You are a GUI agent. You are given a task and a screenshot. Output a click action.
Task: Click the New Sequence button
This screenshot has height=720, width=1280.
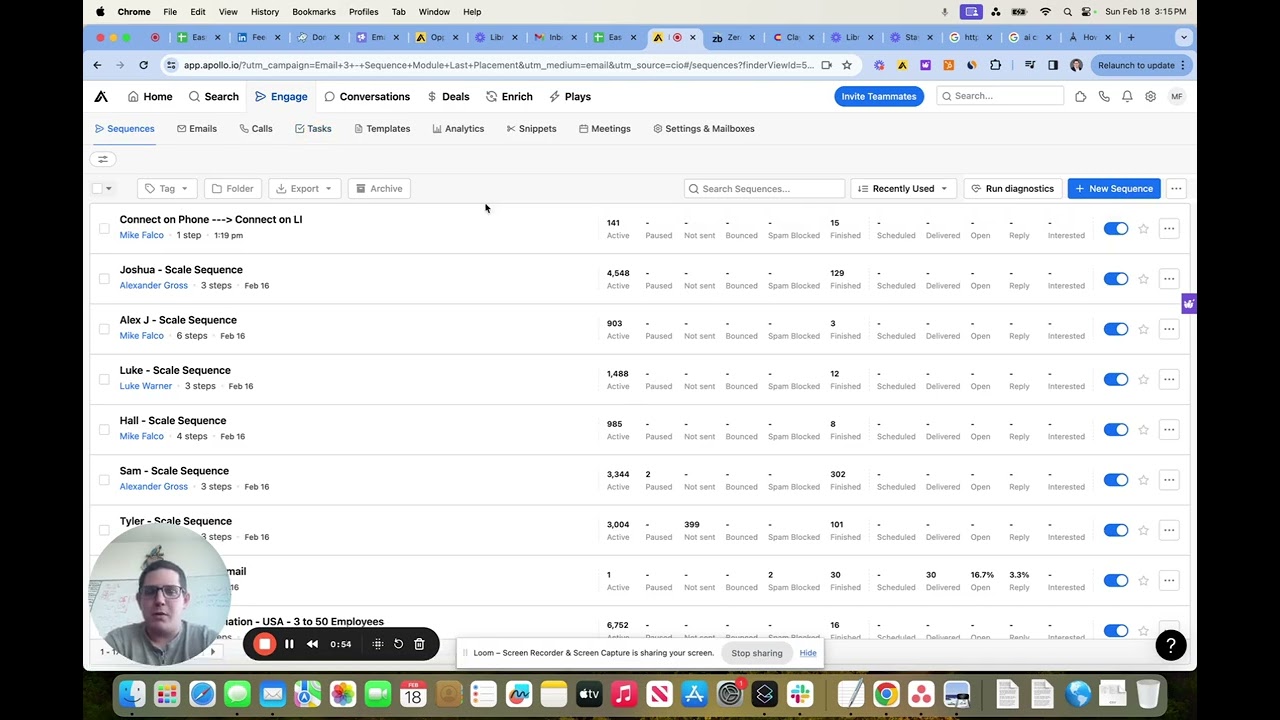(x=1114, y=188)
